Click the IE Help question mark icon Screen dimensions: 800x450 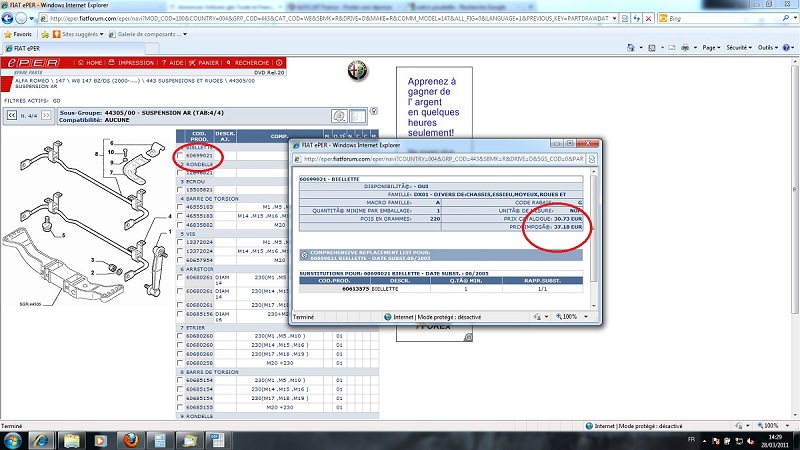coord(786,47)
